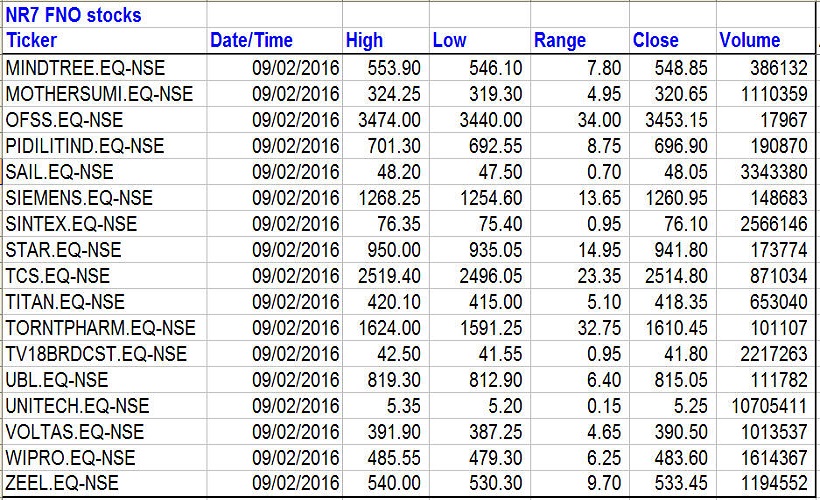This screenshot has height=500, width=820.
Task: Select the Date/Time column header
Action: [x=251, y=41]
